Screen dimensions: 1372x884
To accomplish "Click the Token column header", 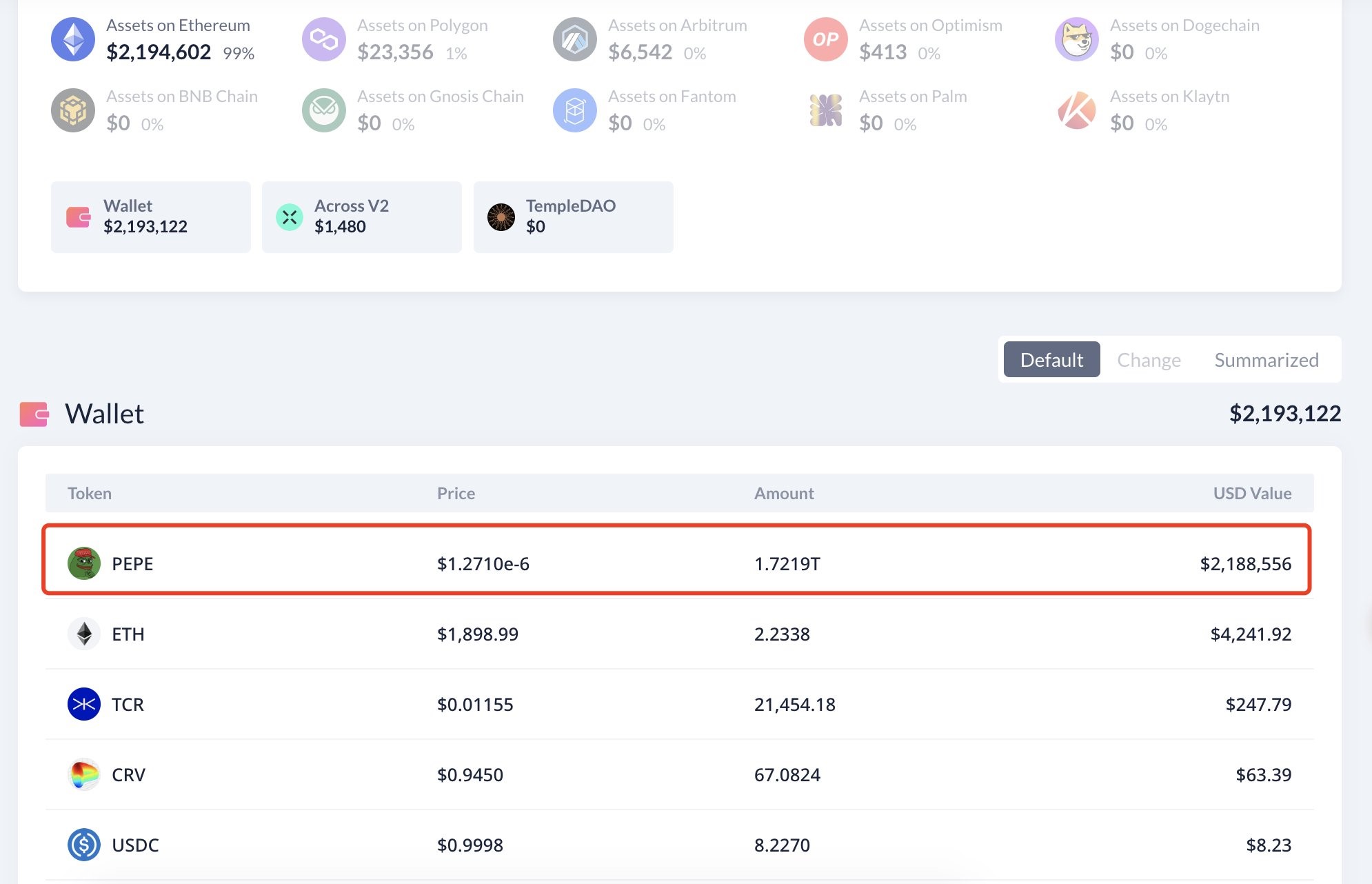I will pos(90,493).
